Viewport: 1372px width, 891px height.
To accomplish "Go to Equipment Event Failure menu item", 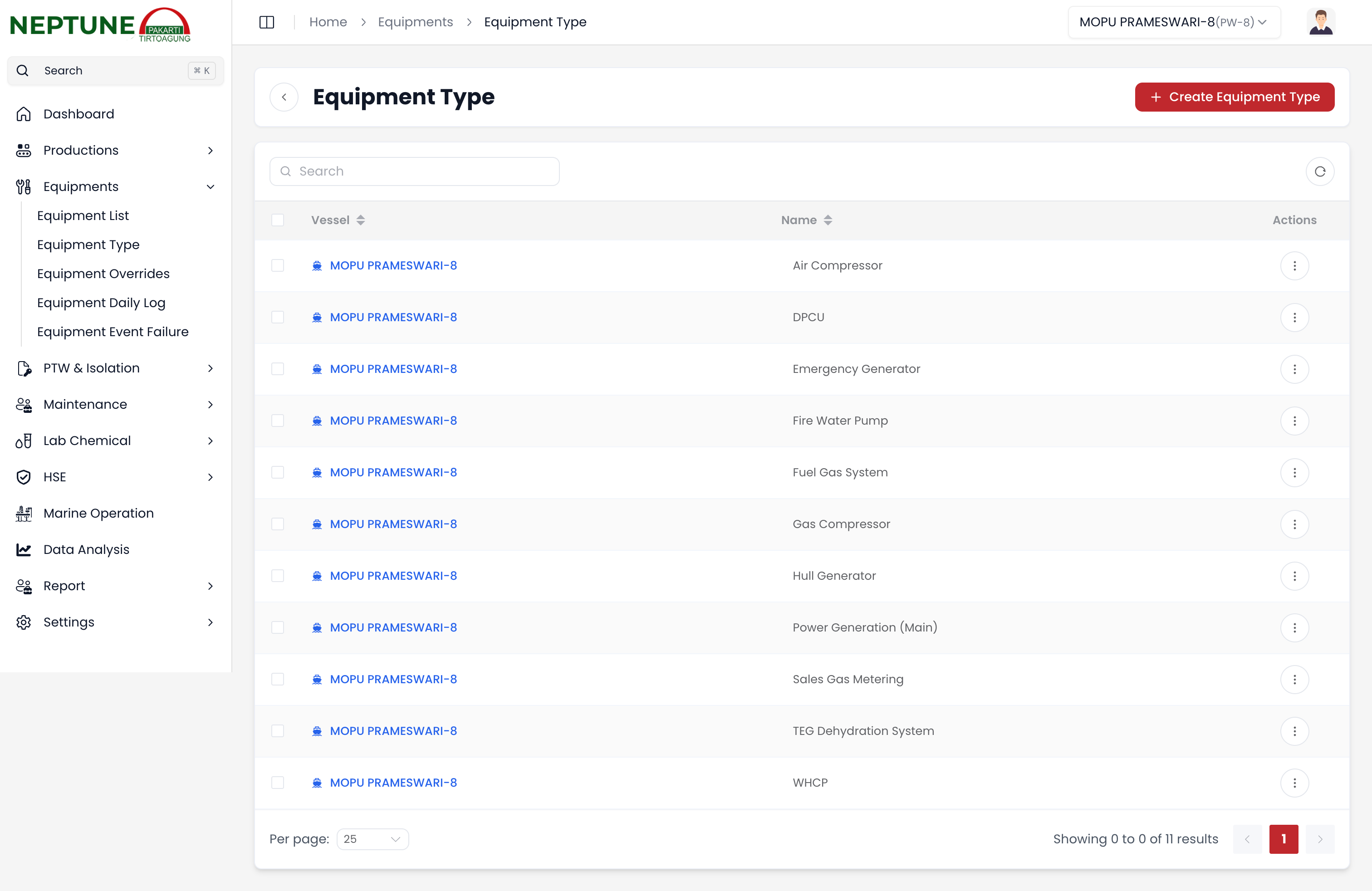I will tap(113, 332).
